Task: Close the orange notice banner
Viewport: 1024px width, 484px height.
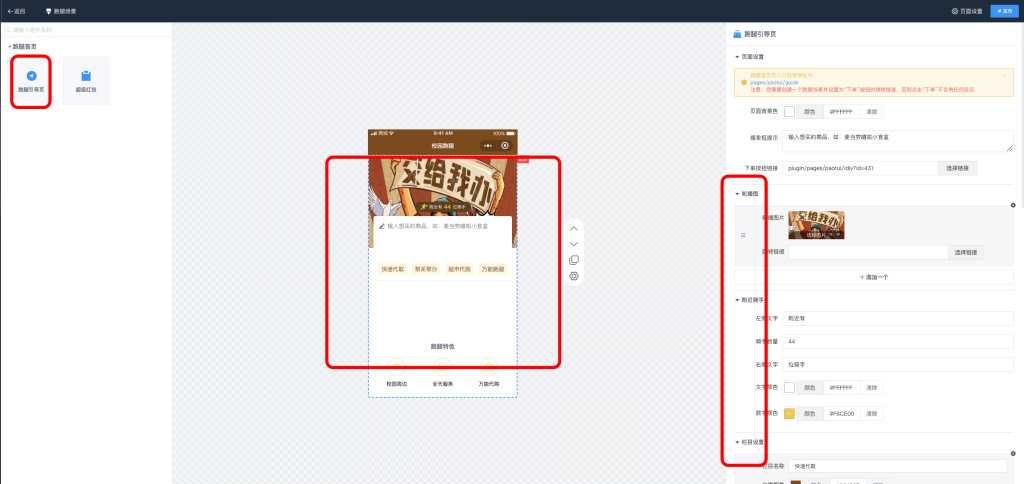Action: pyautogui.click(x=1004, y=75)
